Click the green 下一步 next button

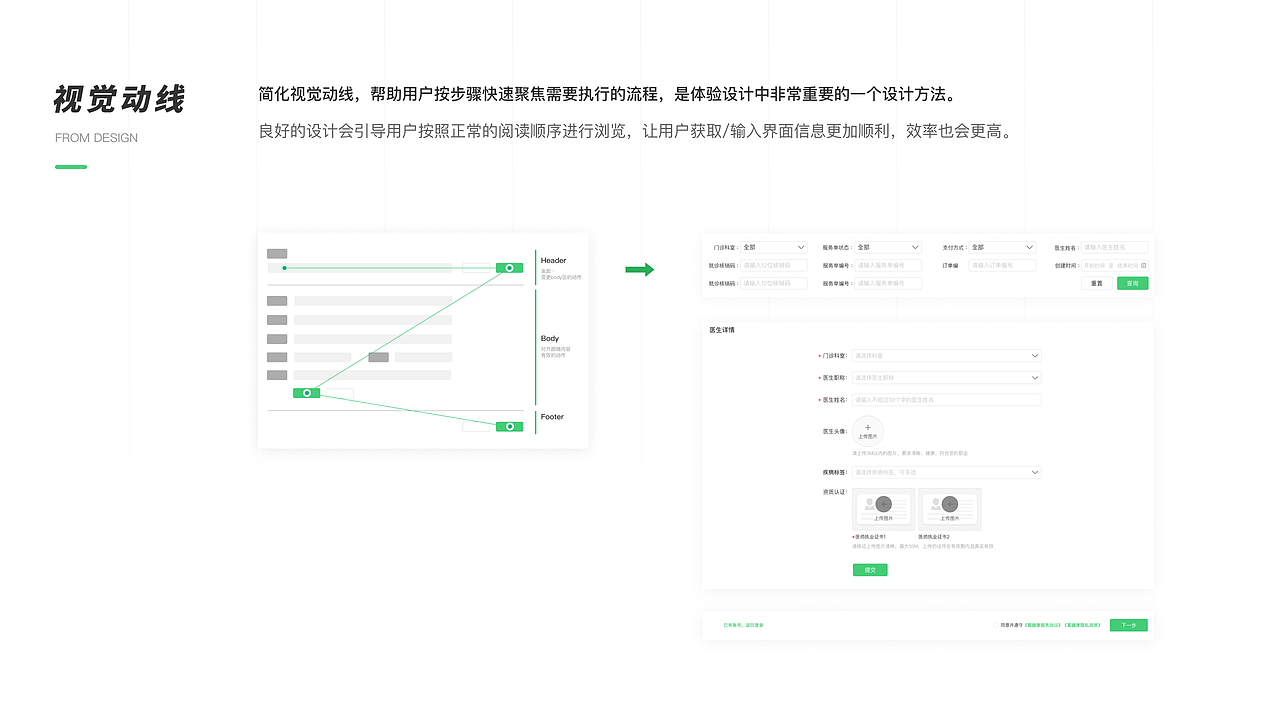(x=1129, y=625)
